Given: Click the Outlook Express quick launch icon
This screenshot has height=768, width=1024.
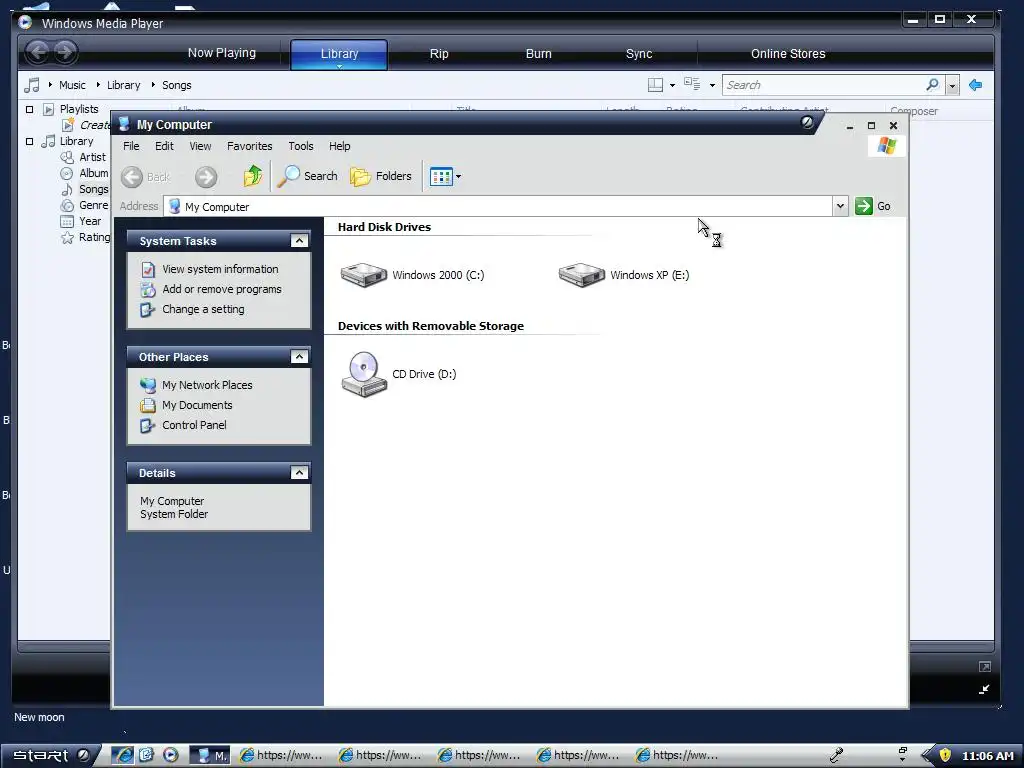Looking at the screenshot, I should click(146, 755).
